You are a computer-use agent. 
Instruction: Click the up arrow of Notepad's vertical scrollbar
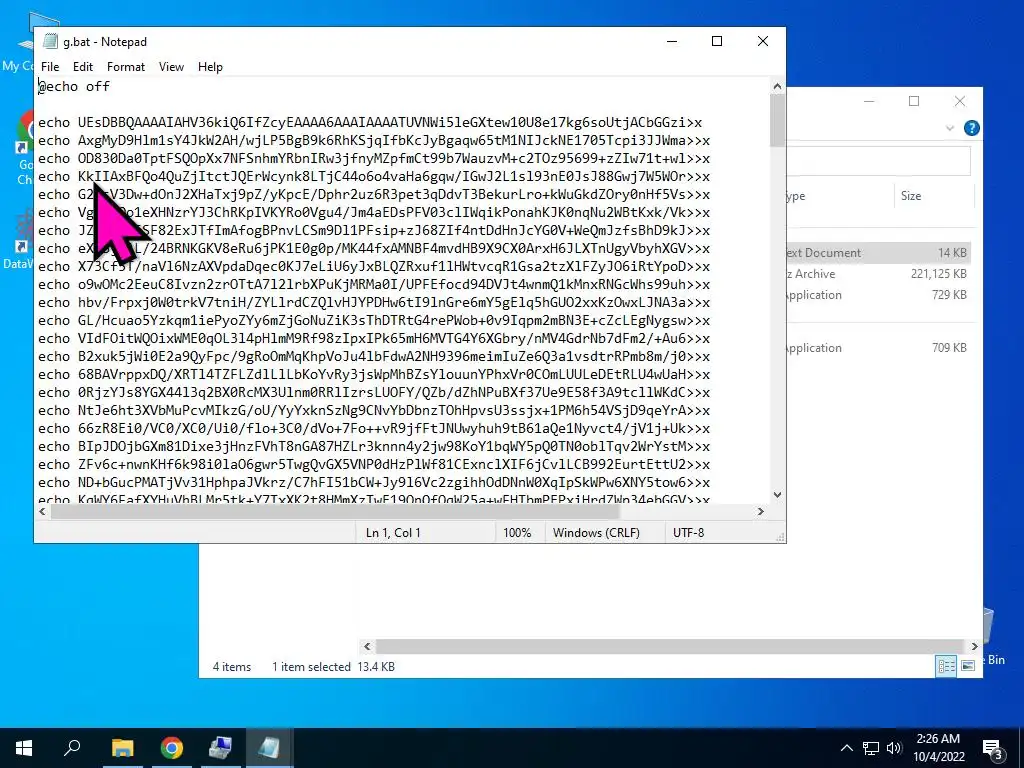777,86
